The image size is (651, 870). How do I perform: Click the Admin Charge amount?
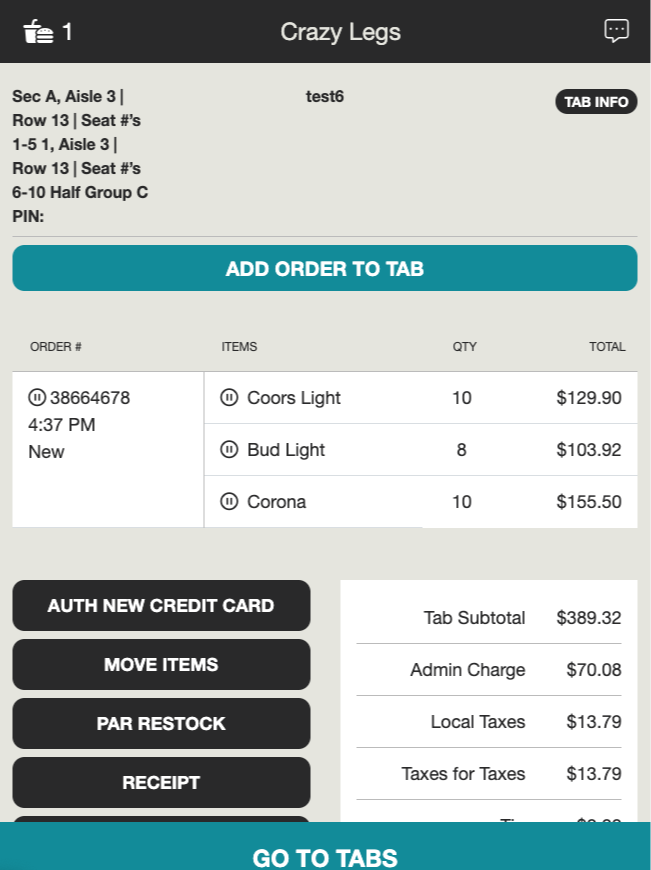(593, 670)
